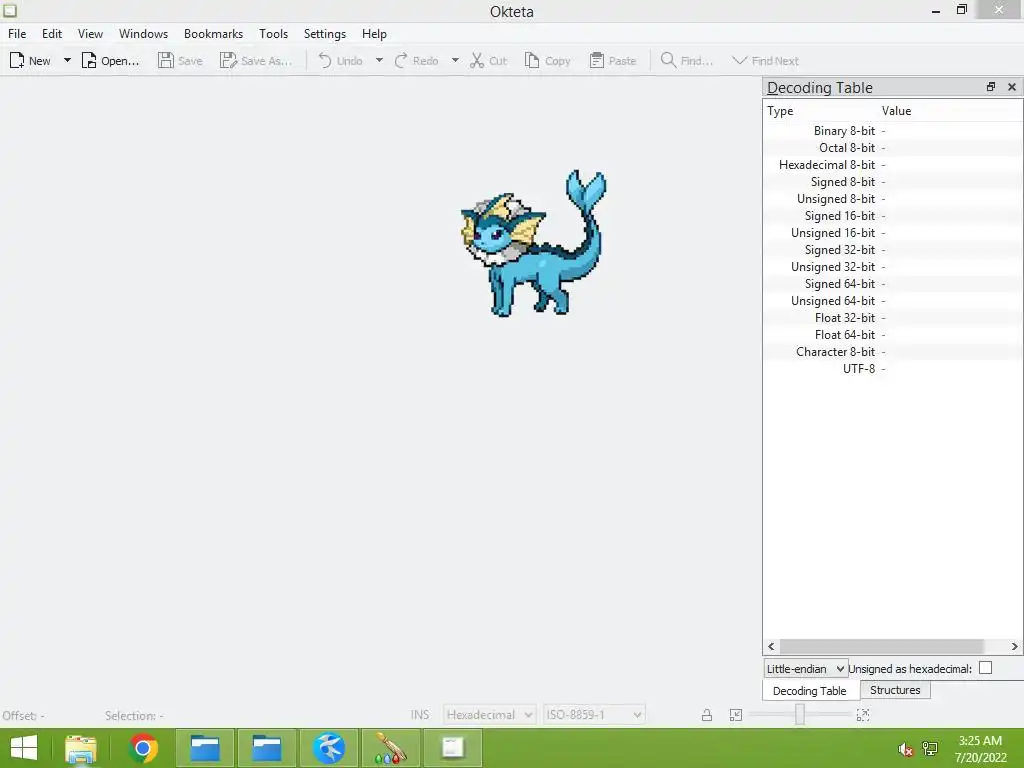Select the Signed 32-bit row

(893, 249)
